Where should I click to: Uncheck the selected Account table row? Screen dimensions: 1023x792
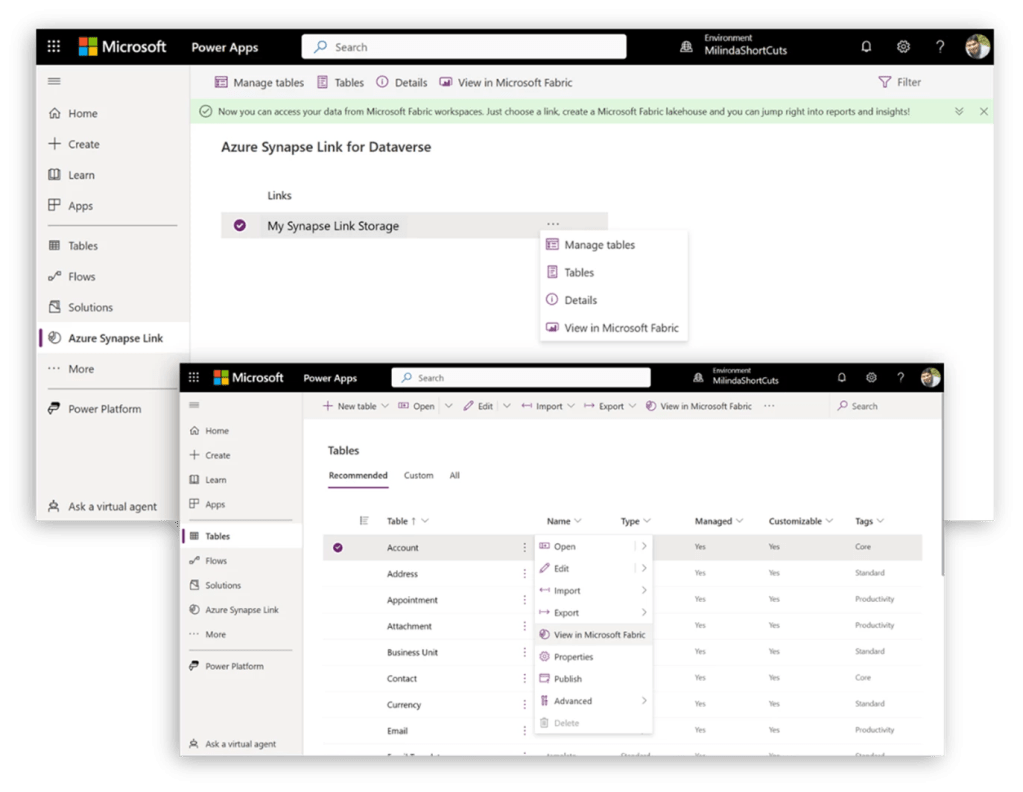(338, 547)
